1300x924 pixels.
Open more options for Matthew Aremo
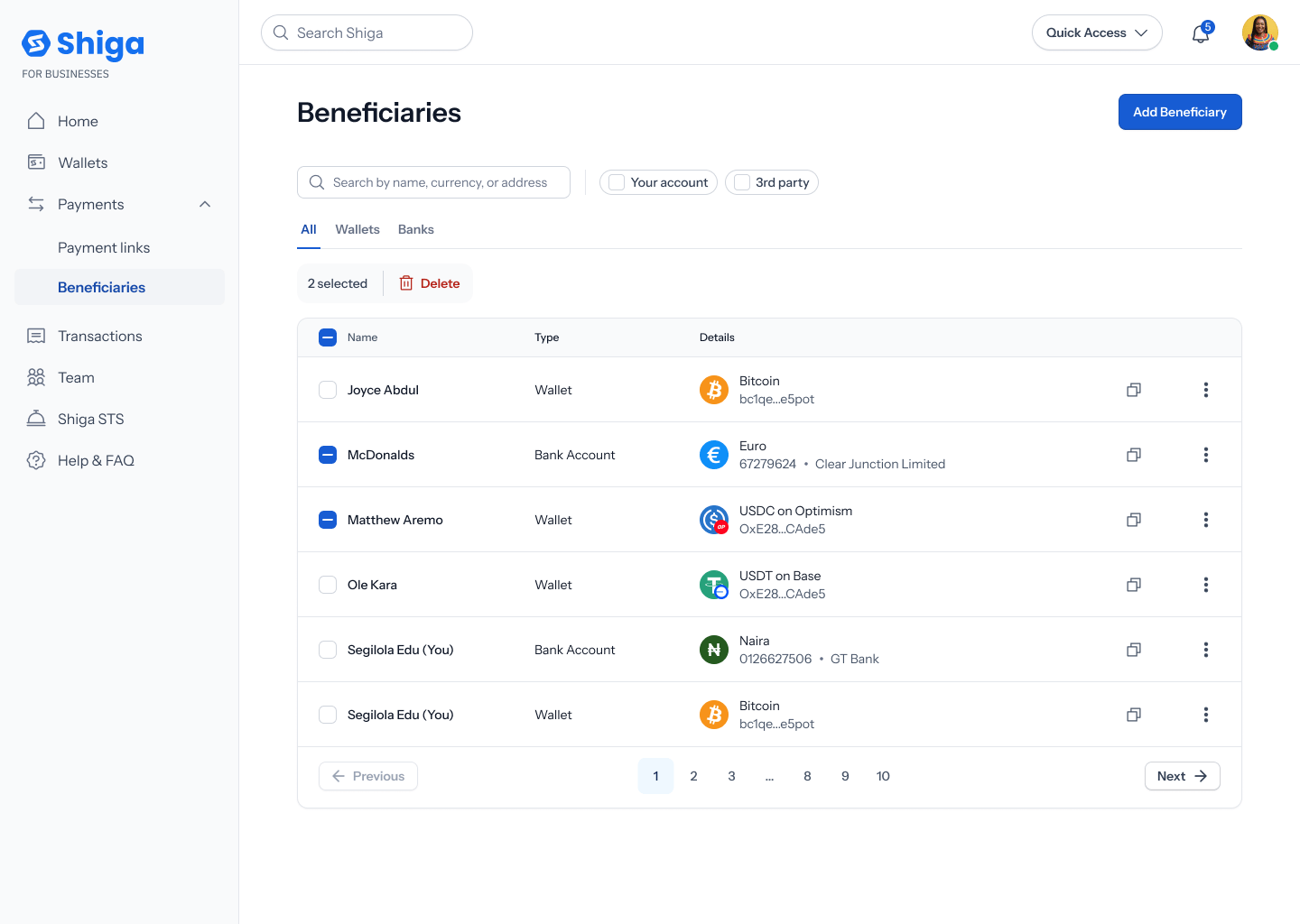(x=1206, y=520)
